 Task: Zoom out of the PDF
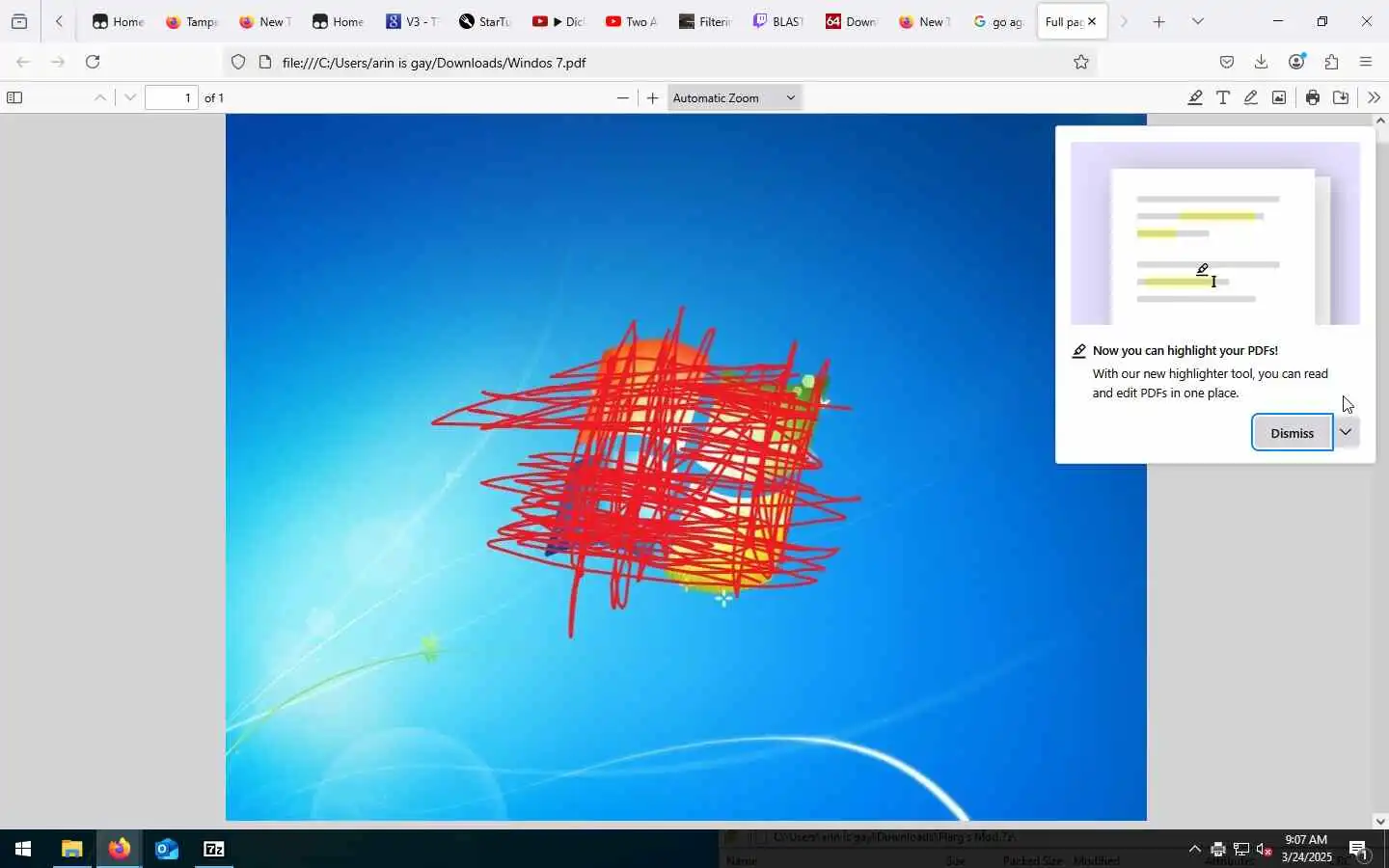point(623,97)
